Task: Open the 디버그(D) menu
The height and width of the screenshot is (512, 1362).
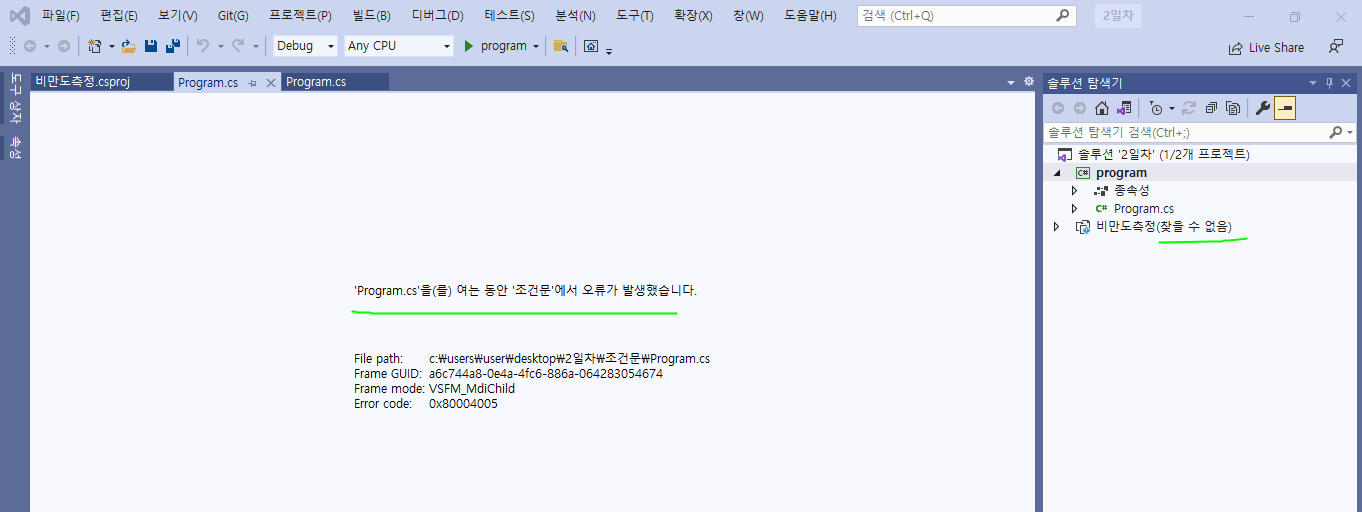Action: (438, 16)
